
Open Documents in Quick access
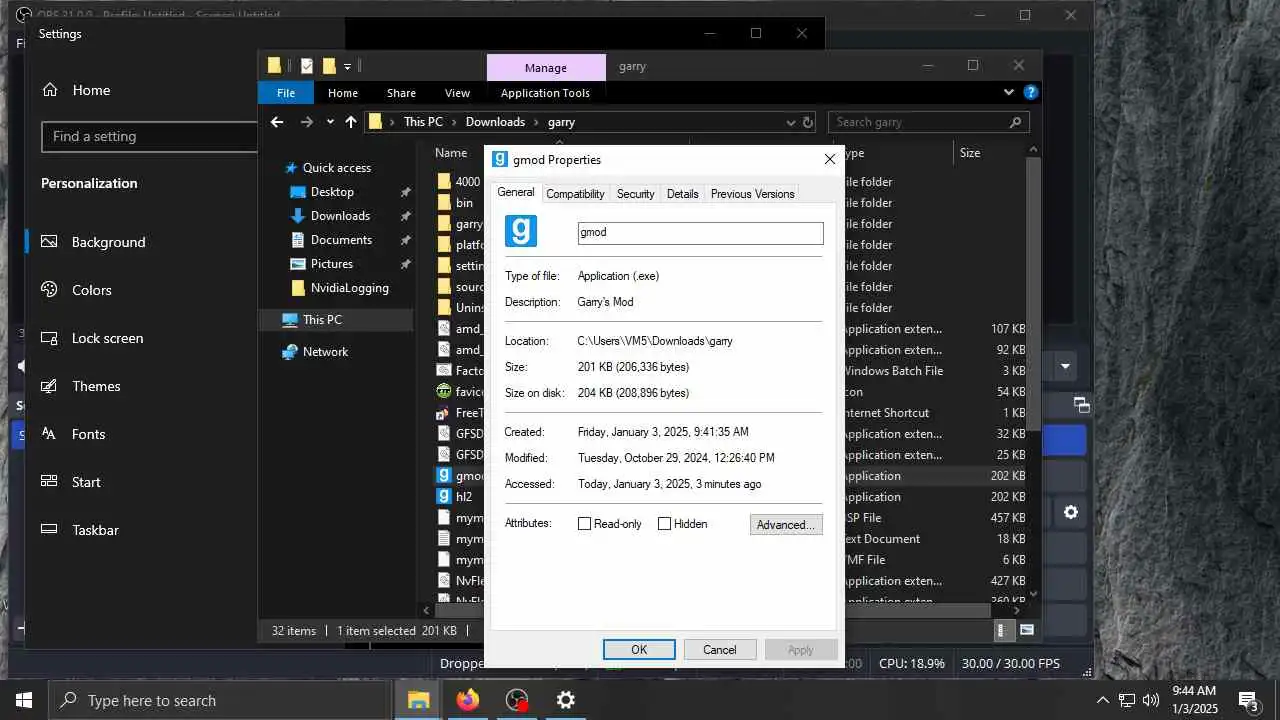tap(341, 240)
